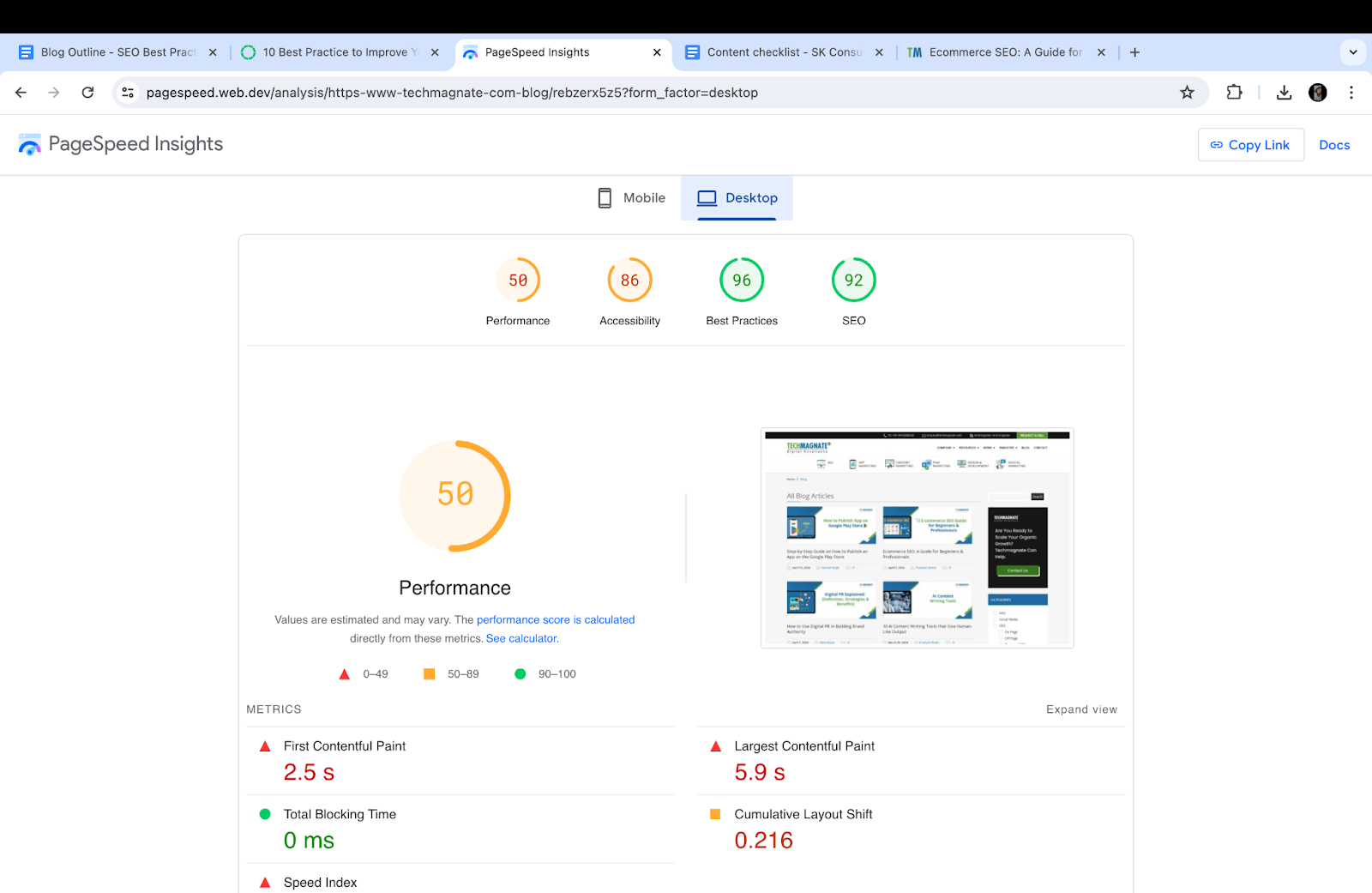Open the Docs link
1372x893 pixels.
click(1334, 144)
